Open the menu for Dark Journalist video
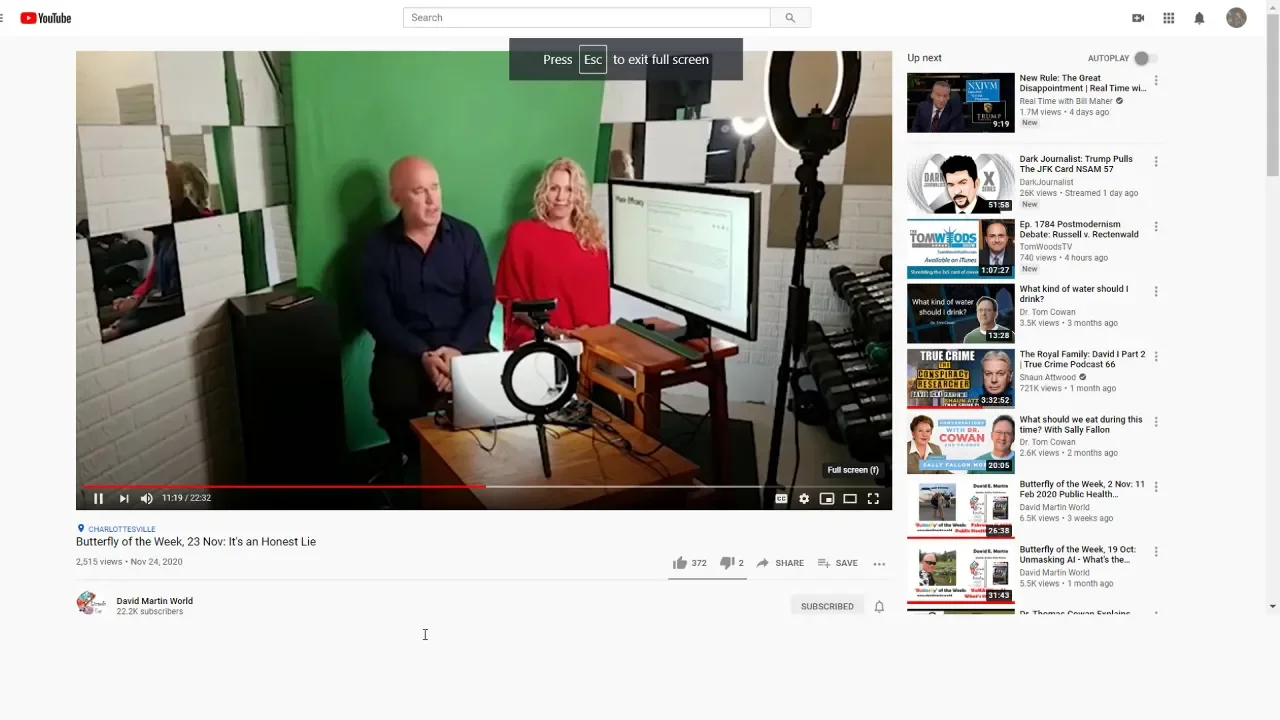This screenshot has height=720, width=1280. 1156,162
